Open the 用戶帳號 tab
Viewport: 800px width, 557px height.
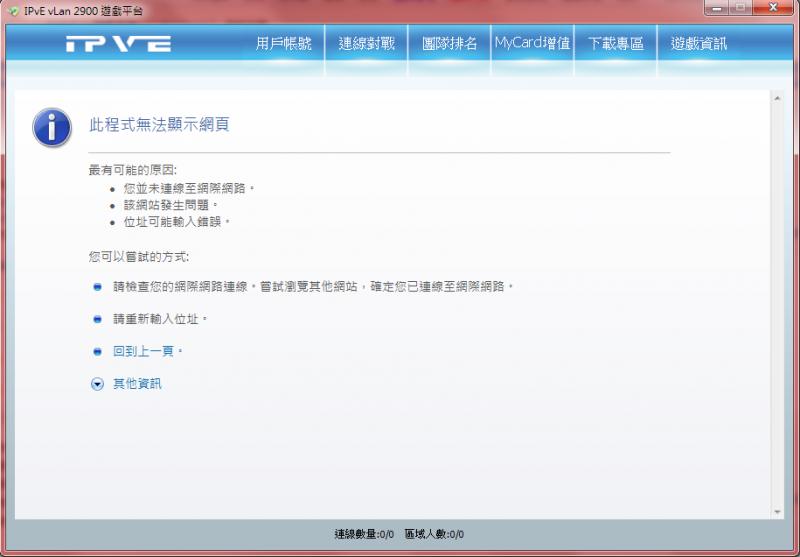click(283, 44)
